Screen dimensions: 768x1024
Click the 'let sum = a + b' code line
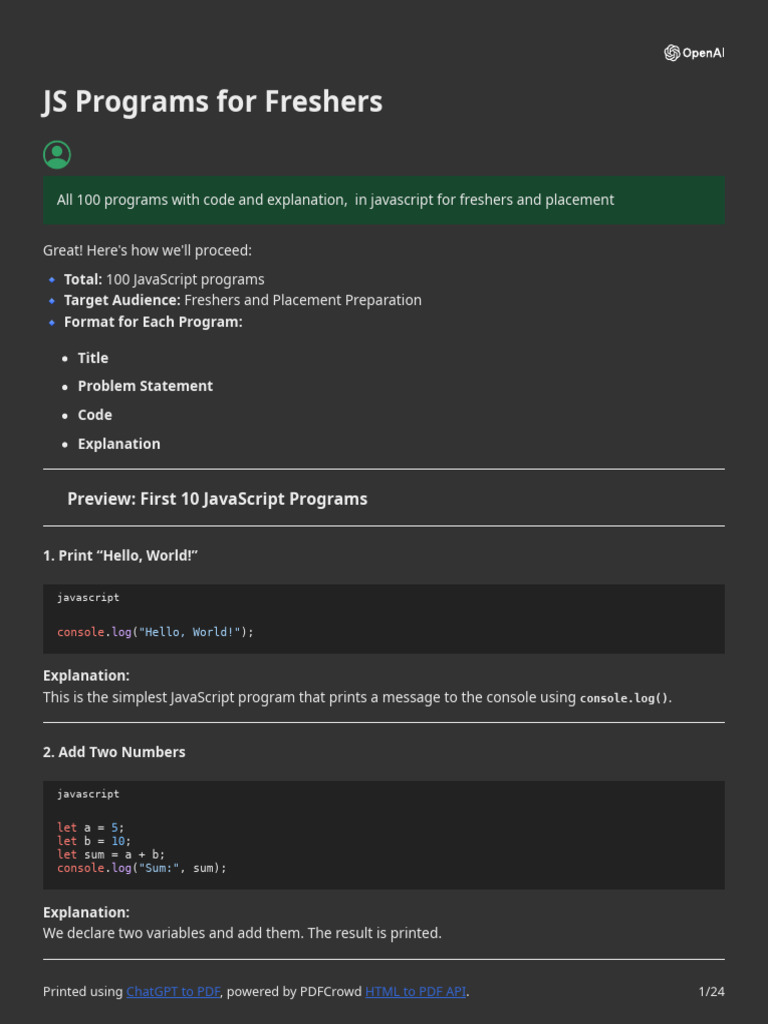coord(111,855)
